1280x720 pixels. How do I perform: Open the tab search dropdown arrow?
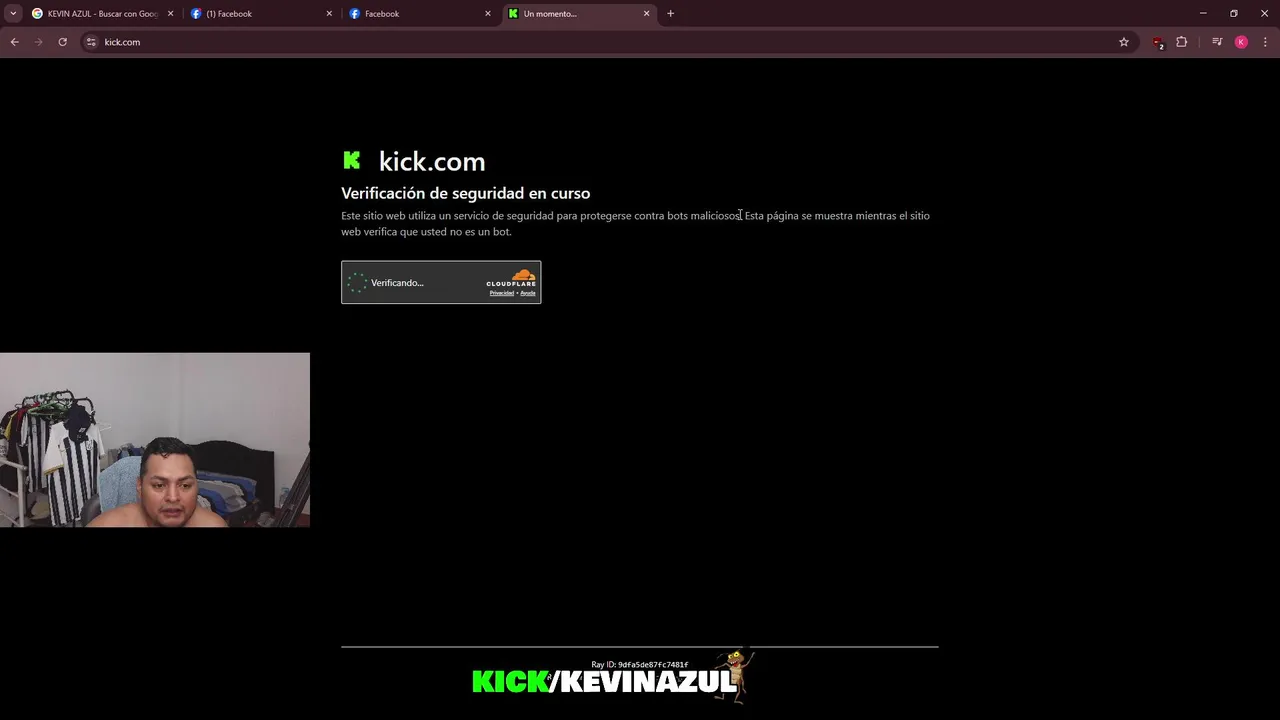point(13,13)
